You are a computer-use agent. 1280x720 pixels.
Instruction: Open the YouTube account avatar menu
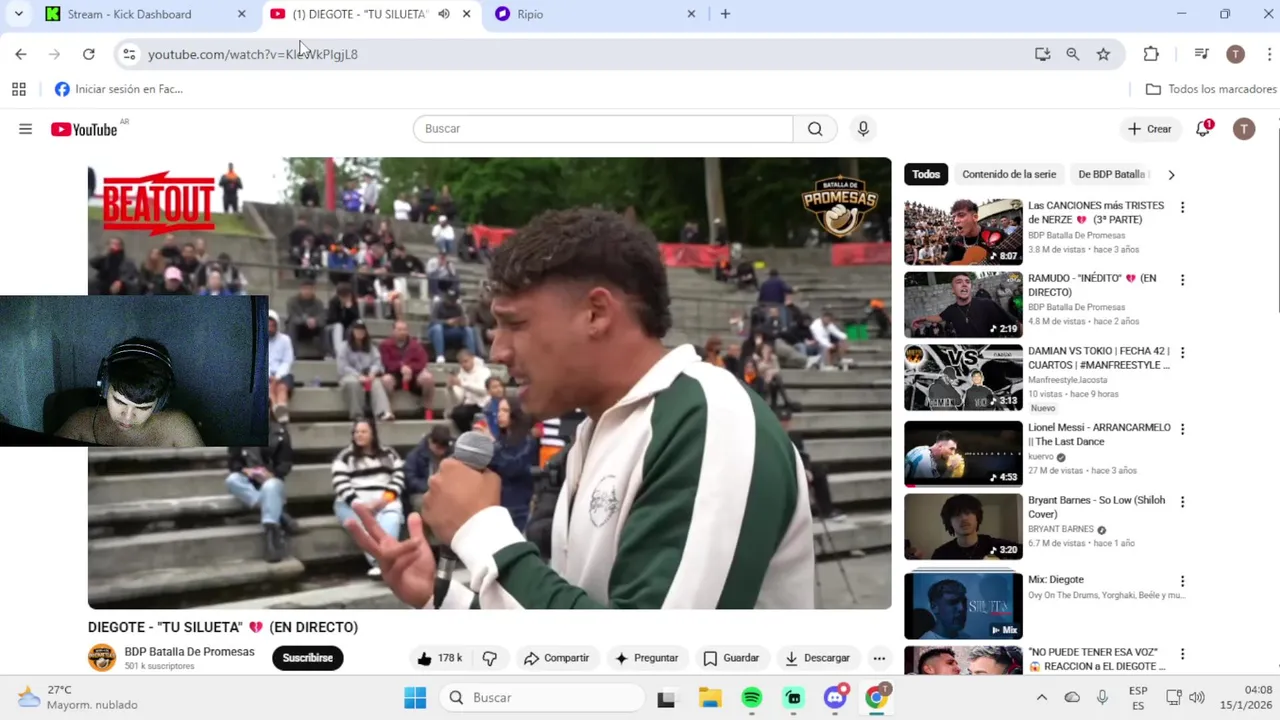(x=1243, y=129)
